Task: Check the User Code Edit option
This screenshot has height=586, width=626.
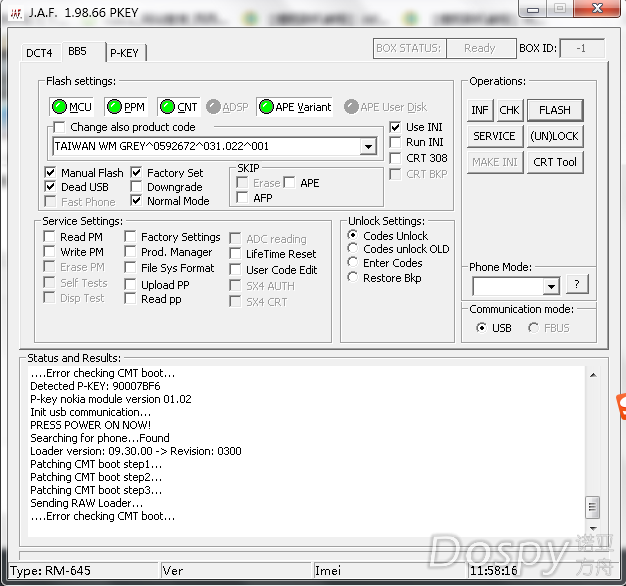Action: point(235,269)
